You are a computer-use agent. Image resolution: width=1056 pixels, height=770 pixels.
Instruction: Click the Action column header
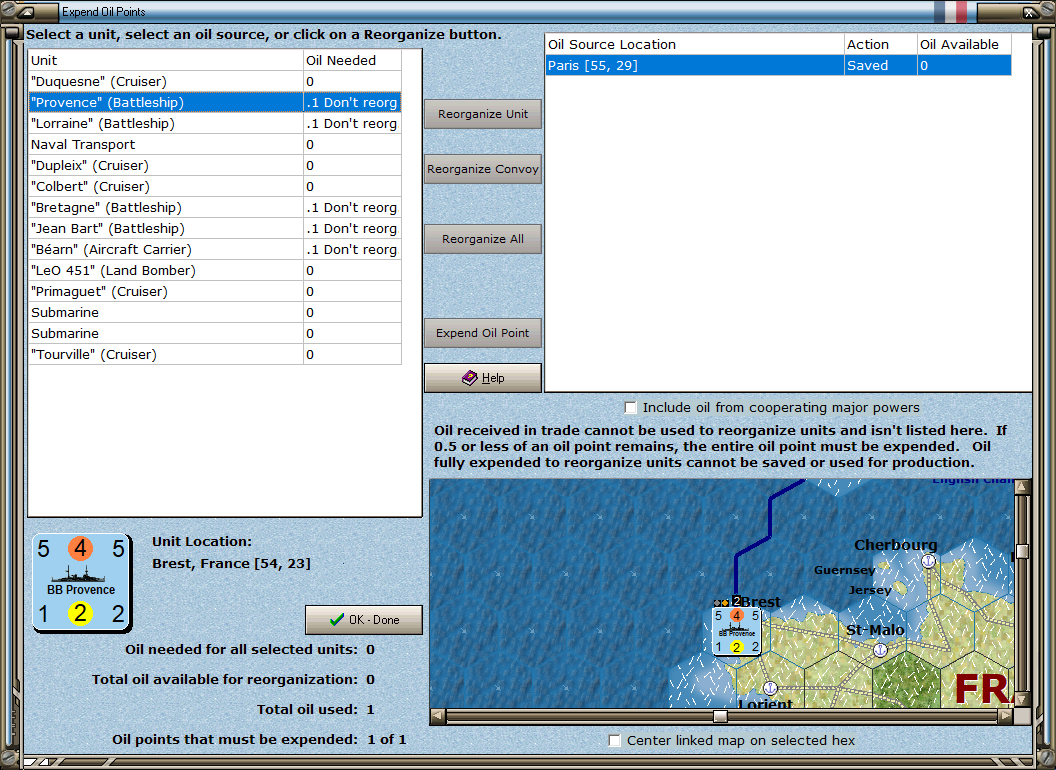coord(881,44)
